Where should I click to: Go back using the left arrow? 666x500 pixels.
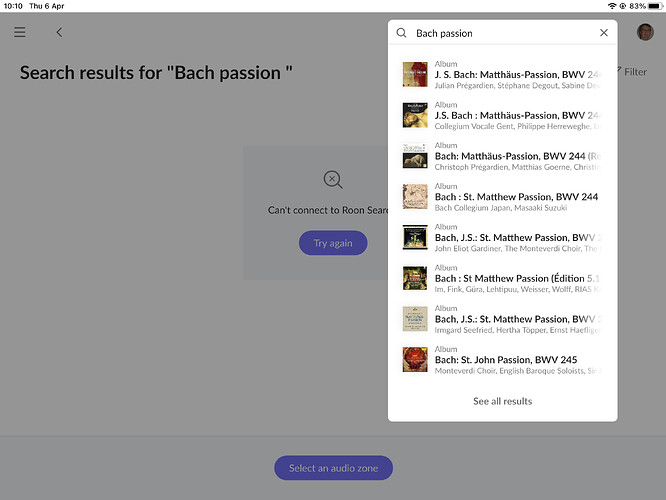point(59,33)
